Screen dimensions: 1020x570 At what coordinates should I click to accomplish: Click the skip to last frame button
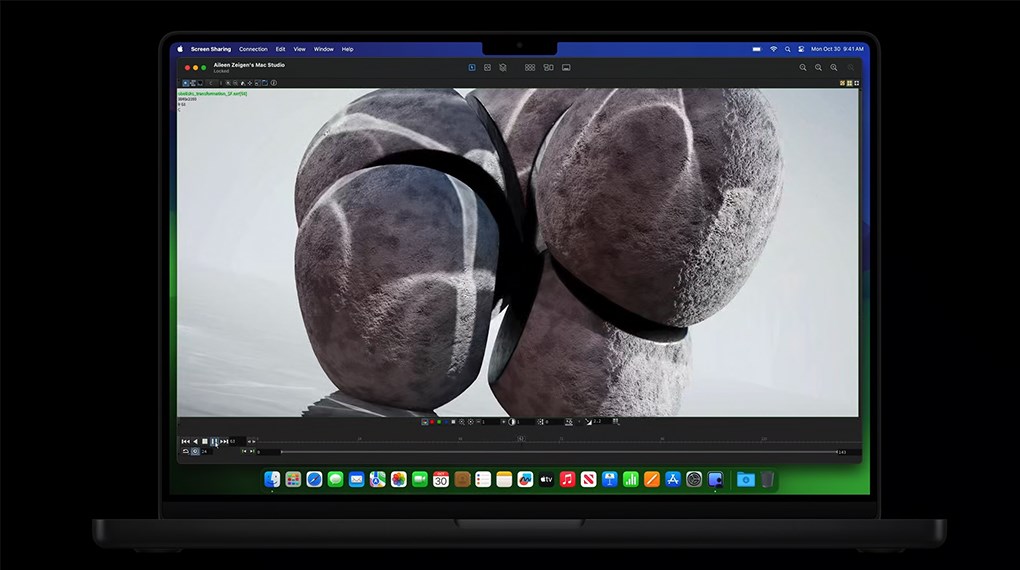click(x=223, y=441)
